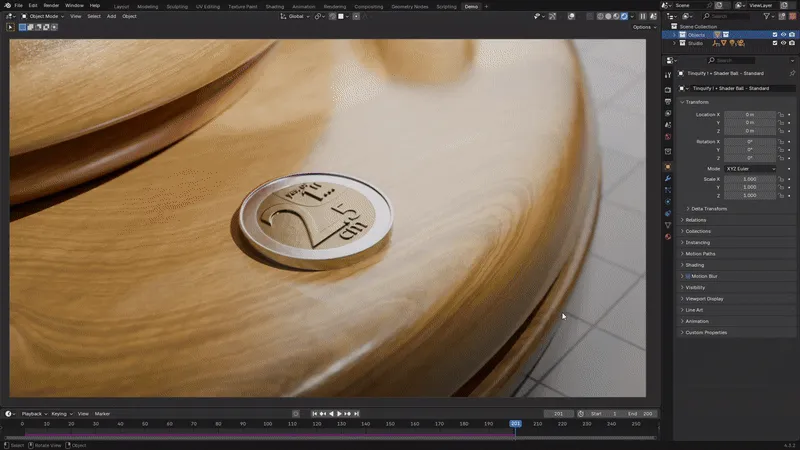800x450 pixels.
Task: Select the Tool properties tab icon
Action: [x=668, y=75]
